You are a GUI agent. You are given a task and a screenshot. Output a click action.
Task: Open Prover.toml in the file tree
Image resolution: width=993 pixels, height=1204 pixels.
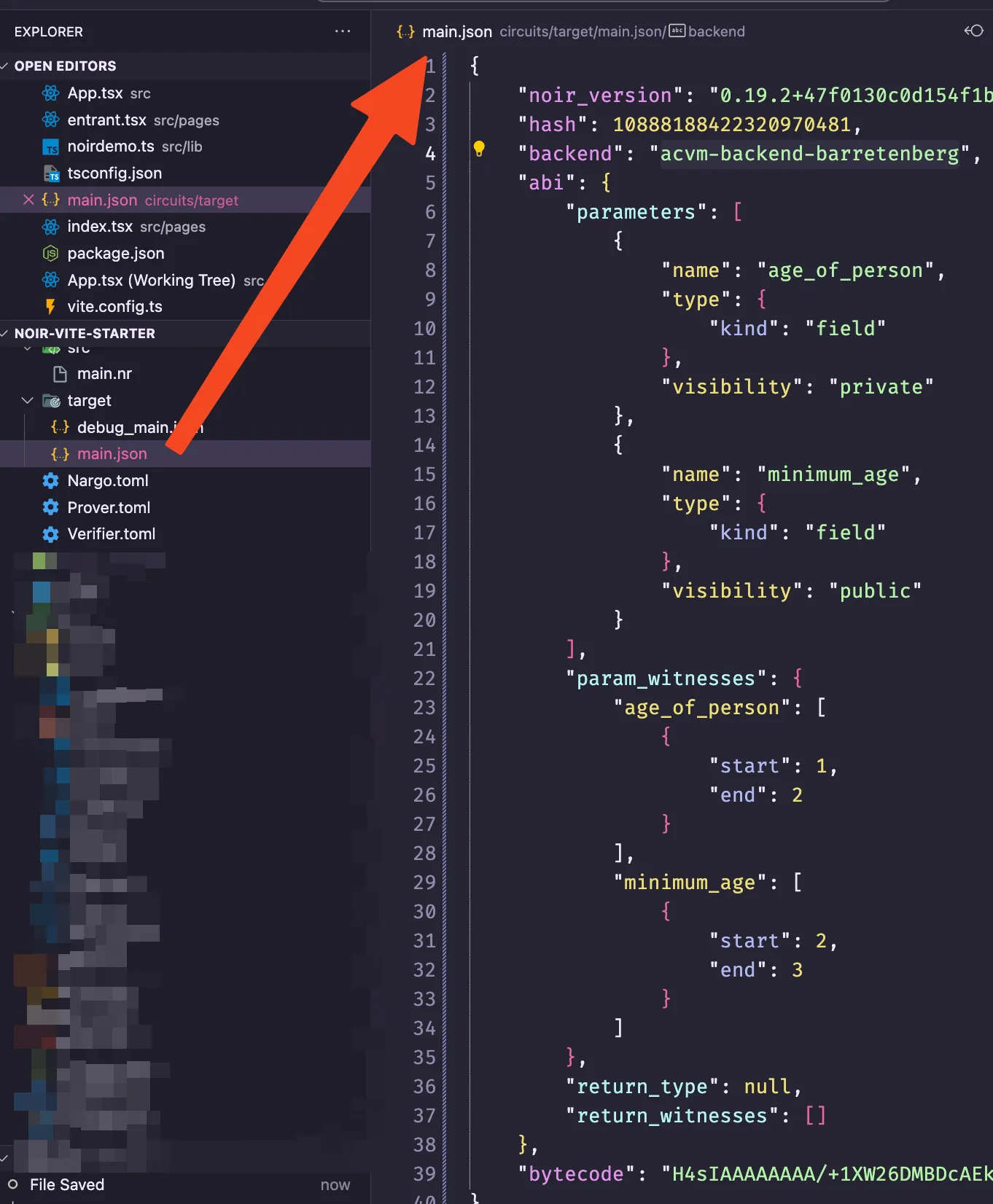185,507
